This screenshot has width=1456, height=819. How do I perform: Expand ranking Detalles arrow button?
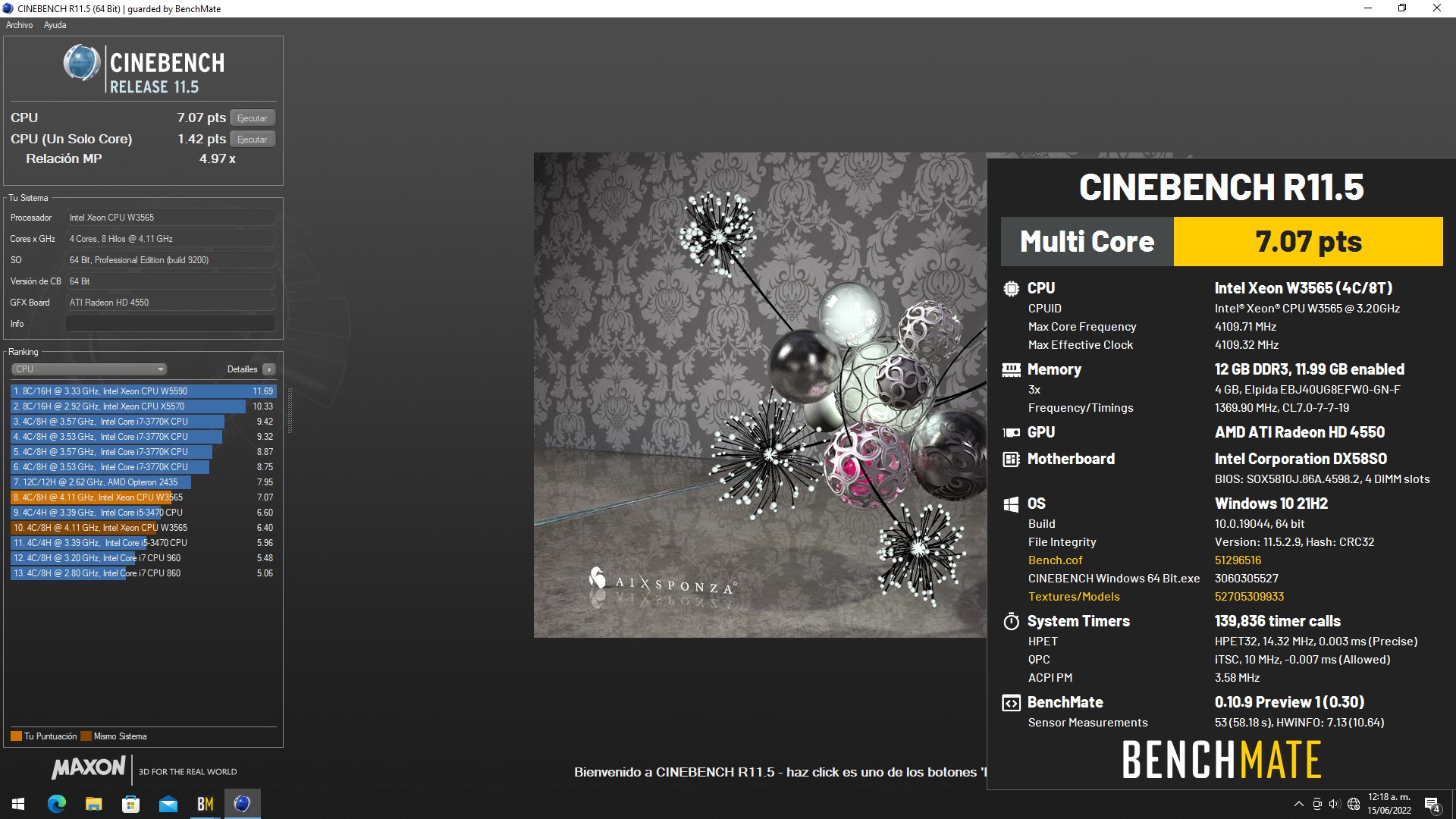tap(269, 369)
